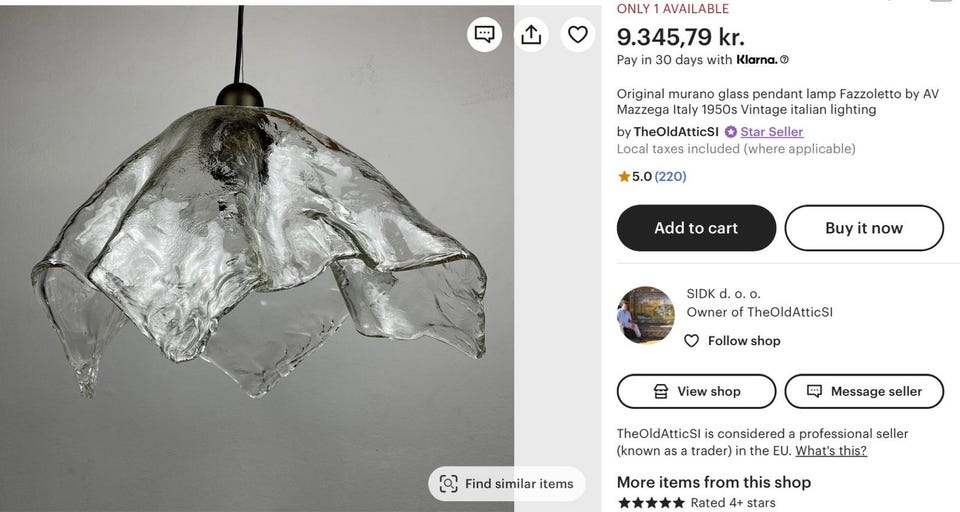The height and width of the screenshot is (512, 960).
Task: Message the seller
Action: click(x=864, y=391)
